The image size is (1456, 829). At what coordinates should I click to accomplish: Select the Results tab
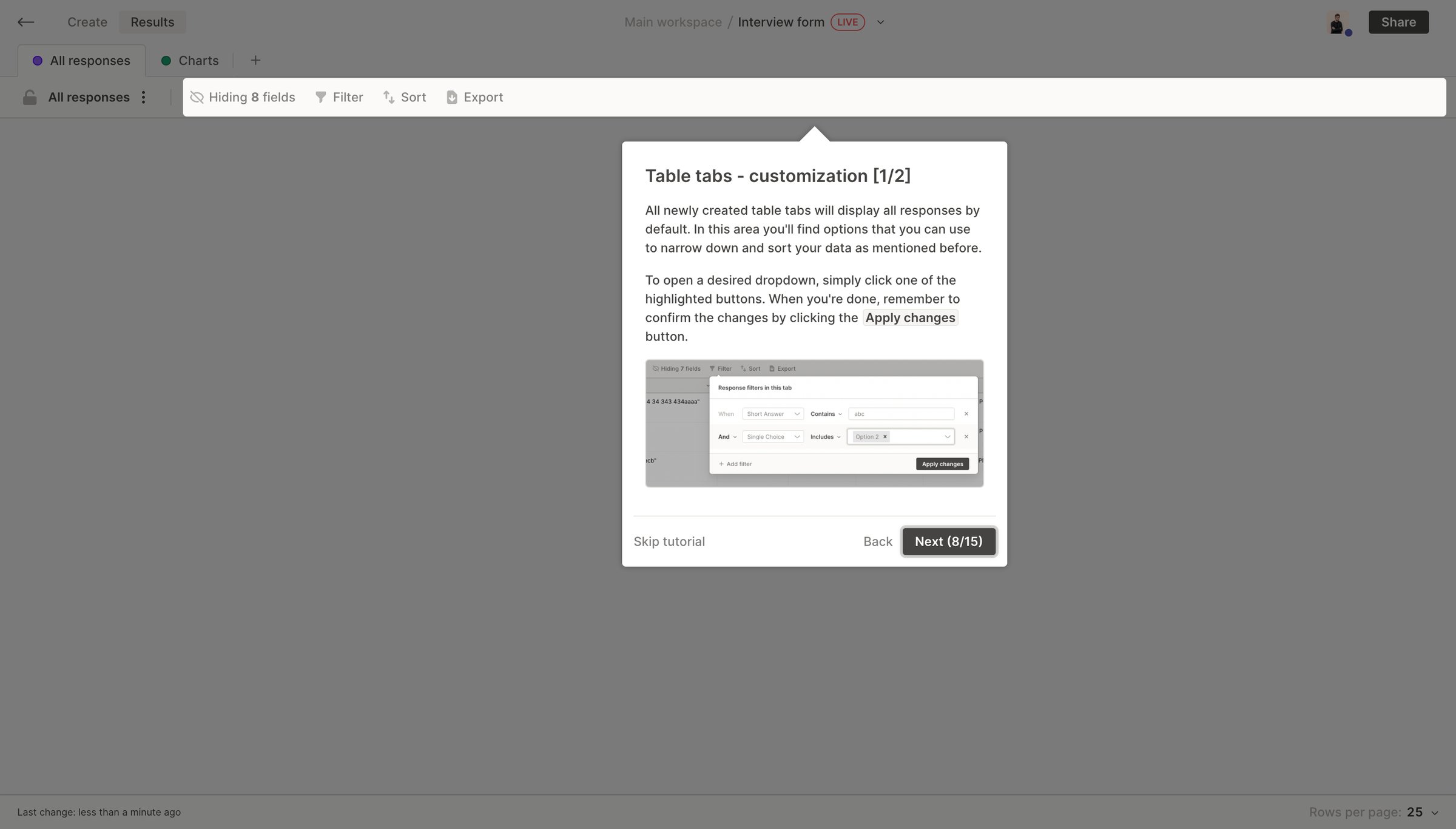point(152,22)
